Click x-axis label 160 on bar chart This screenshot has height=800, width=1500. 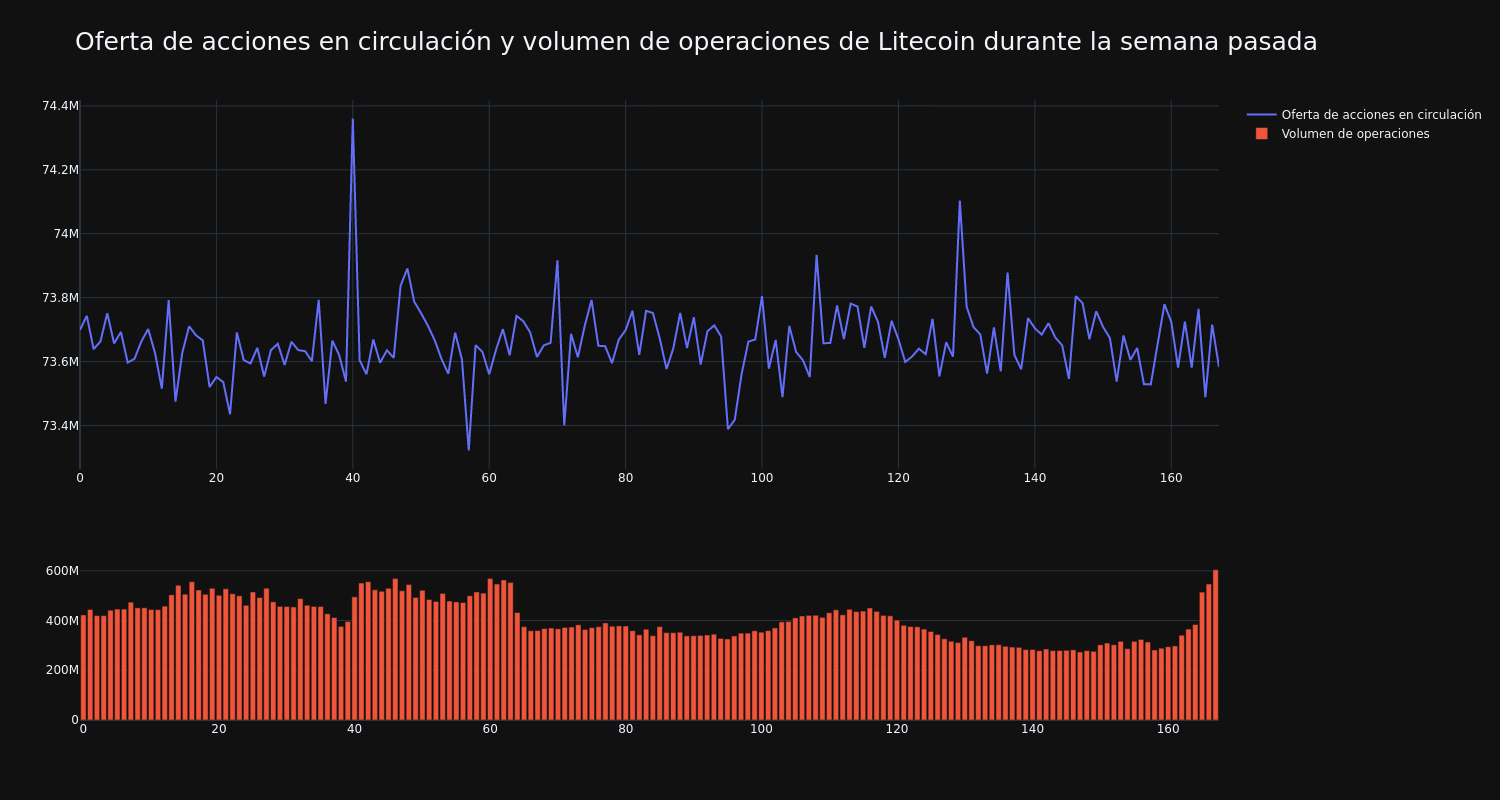click(1168, 729)
